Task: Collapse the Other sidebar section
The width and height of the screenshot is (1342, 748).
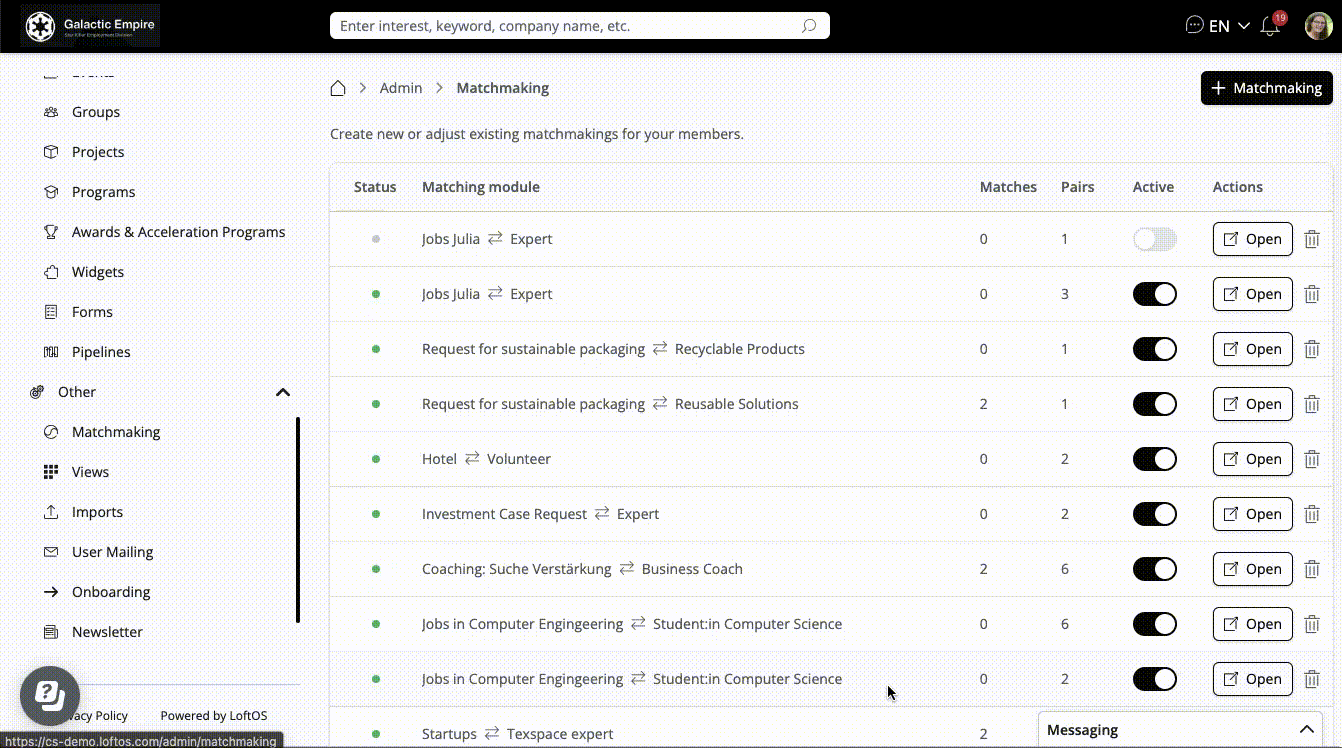Action: click(x=282, y=392)
